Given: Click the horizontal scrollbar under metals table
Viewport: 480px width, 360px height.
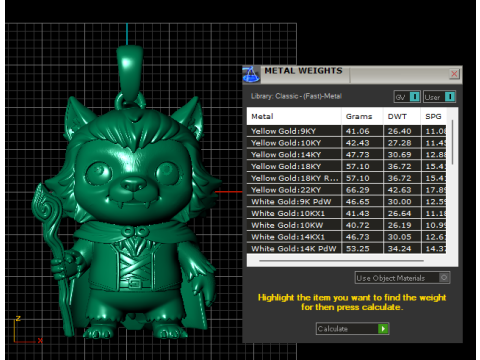Looking at the screenshot, I should point(341,261).
